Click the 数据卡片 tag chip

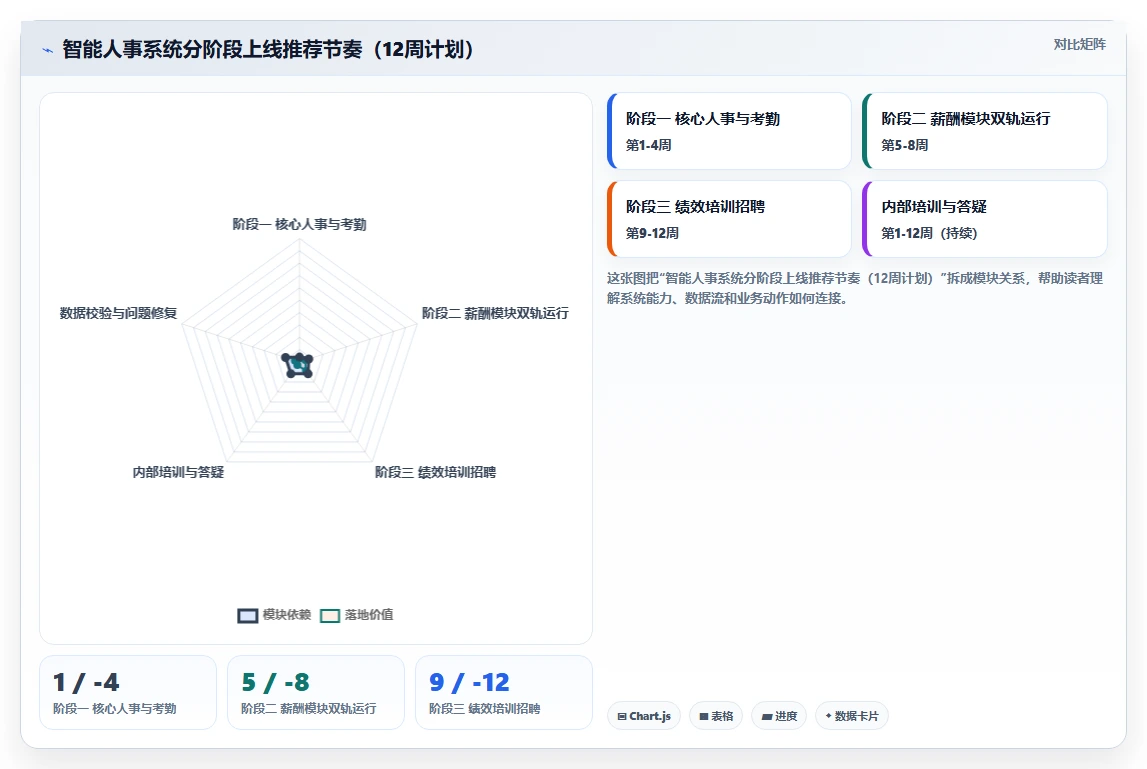click(851, 716)
